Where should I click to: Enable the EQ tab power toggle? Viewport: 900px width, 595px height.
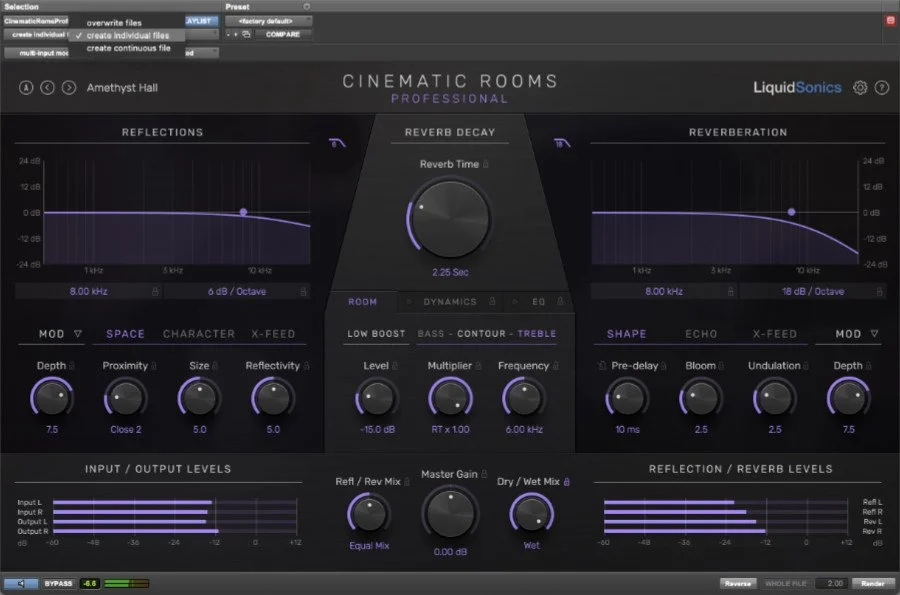(x=515, y=302)
